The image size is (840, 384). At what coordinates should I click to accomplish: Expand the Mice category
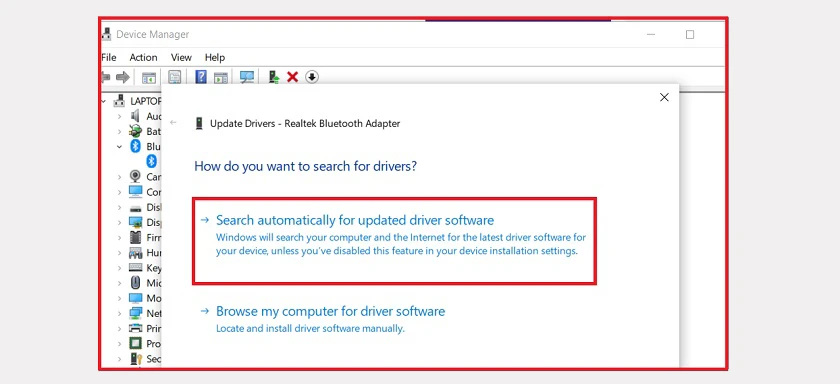(x=119, y=282)
